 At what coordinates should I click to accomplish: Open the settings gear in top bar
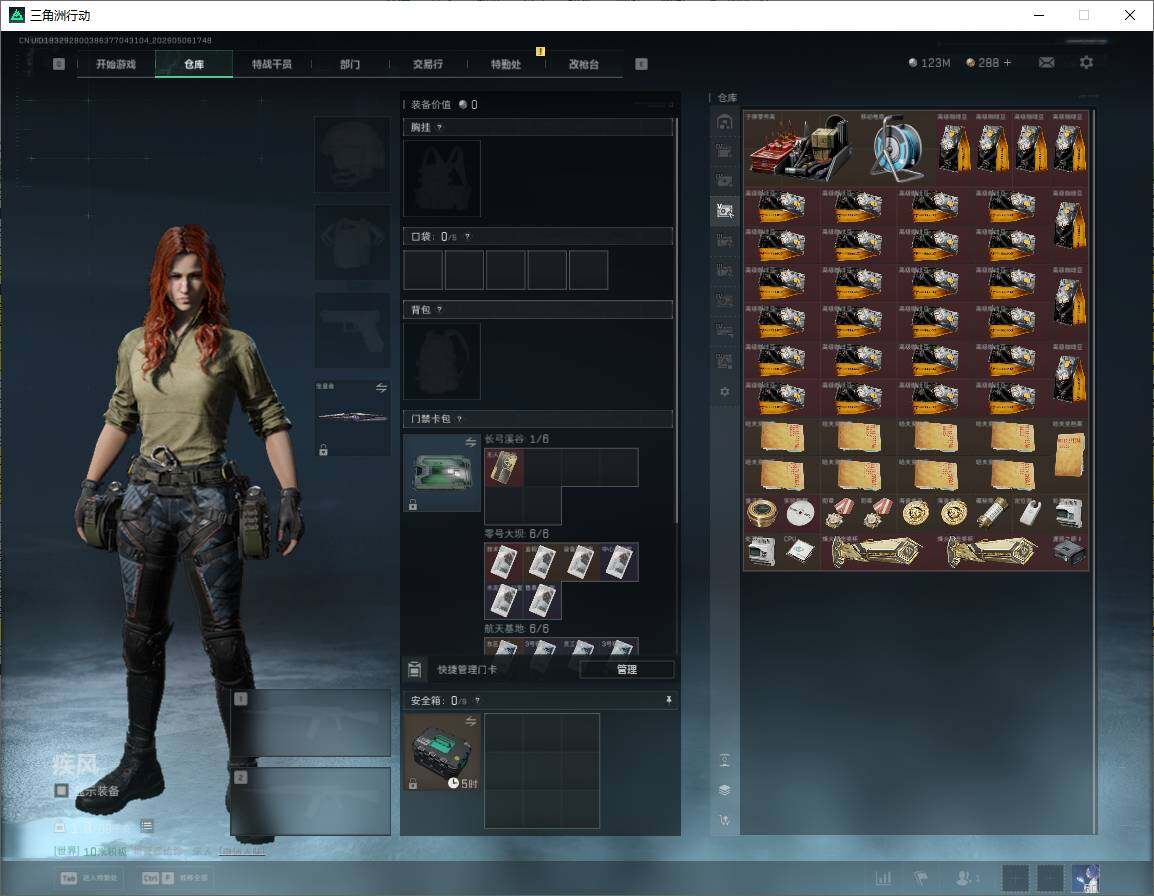point(1086,63)
